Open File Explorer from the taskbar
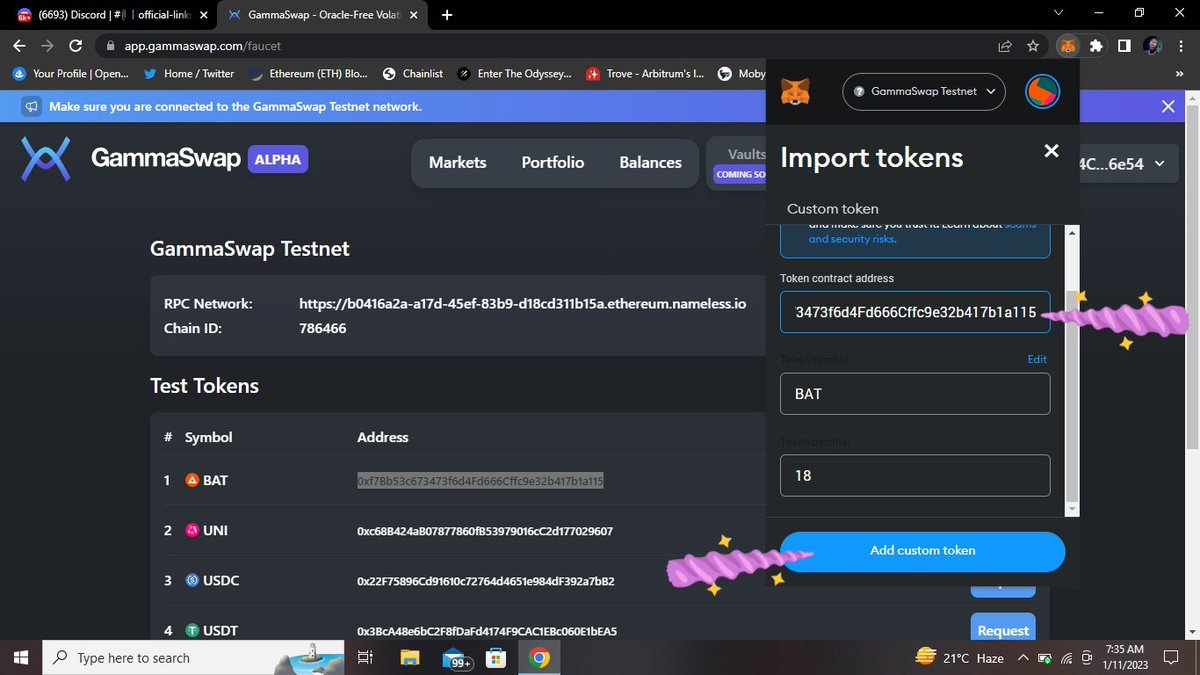This screenshot has width=1200, height=675. coord(410,658)
